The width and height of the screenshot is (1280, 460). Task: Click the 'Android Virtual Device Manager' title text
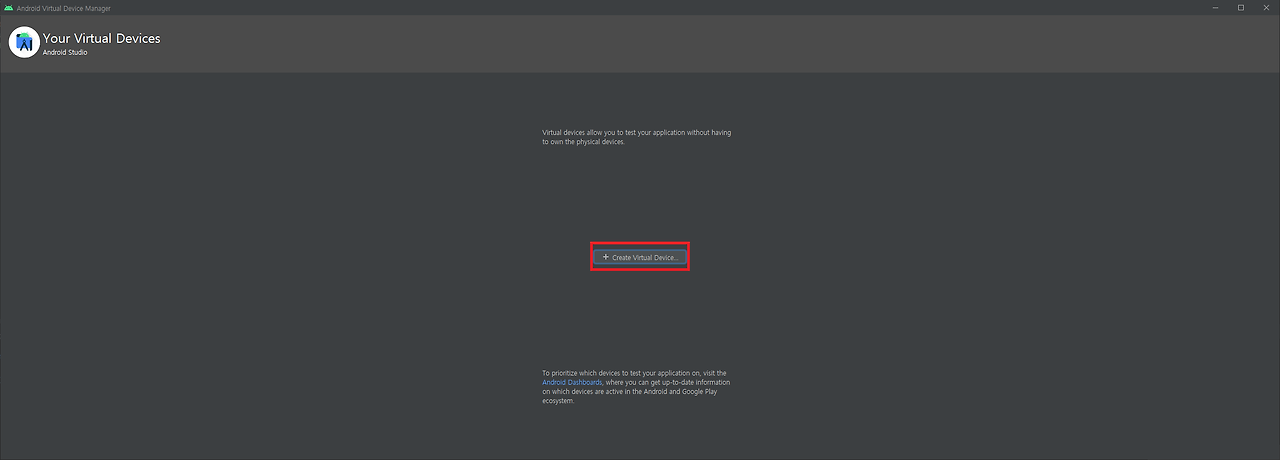(x=64, y=8)
